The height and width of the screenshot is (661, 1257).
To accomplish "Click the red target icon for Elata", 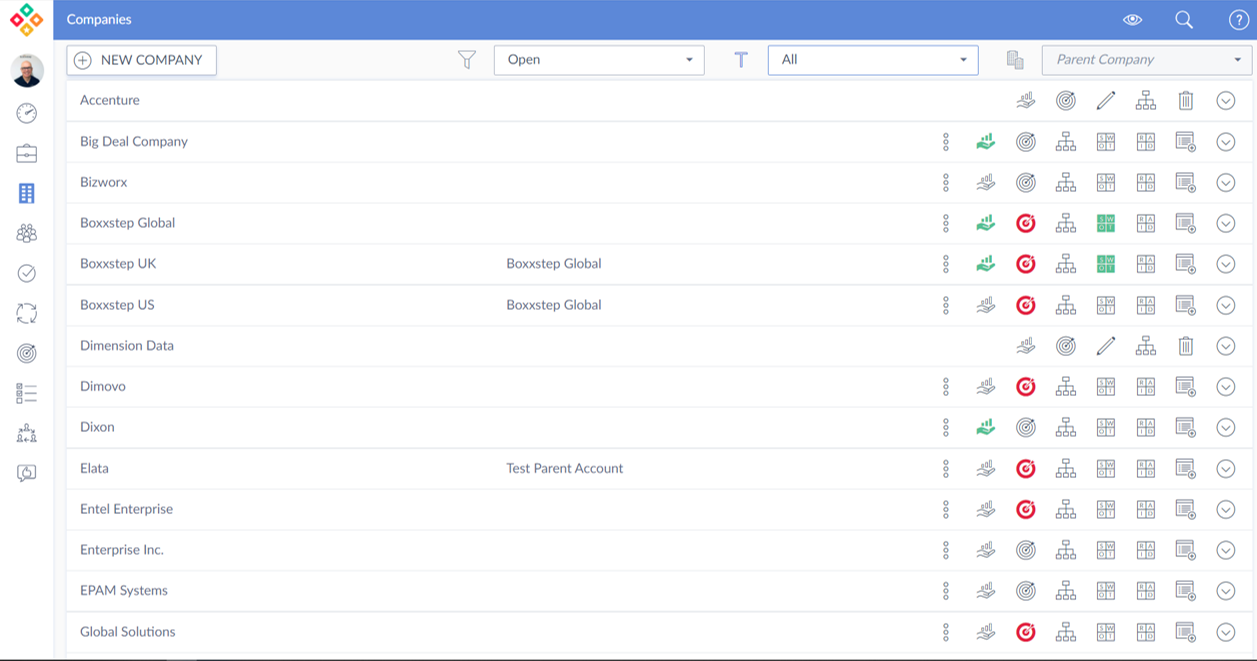I will (1026, 468).
